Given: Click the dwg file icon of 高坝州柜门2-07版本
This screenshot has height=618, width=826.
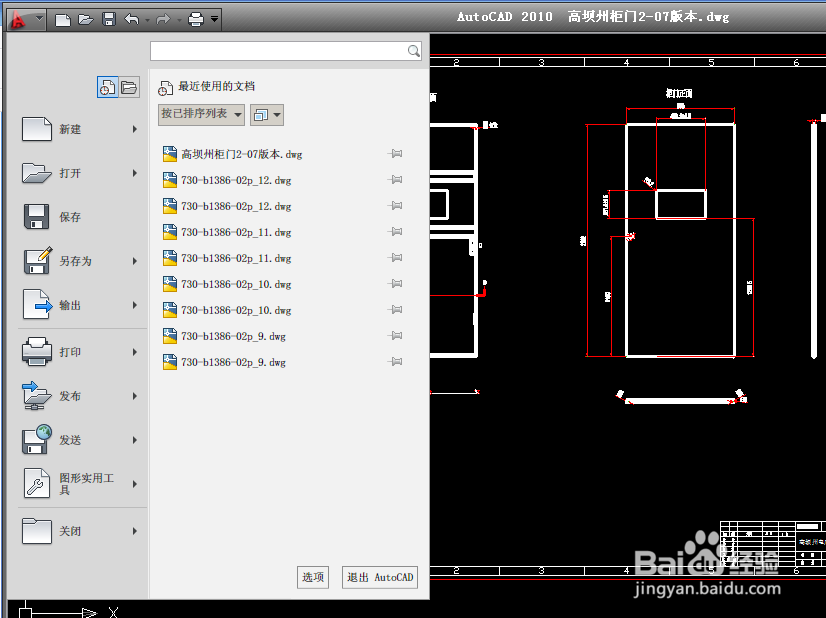Looking at the screenshot, I should 170,154.
